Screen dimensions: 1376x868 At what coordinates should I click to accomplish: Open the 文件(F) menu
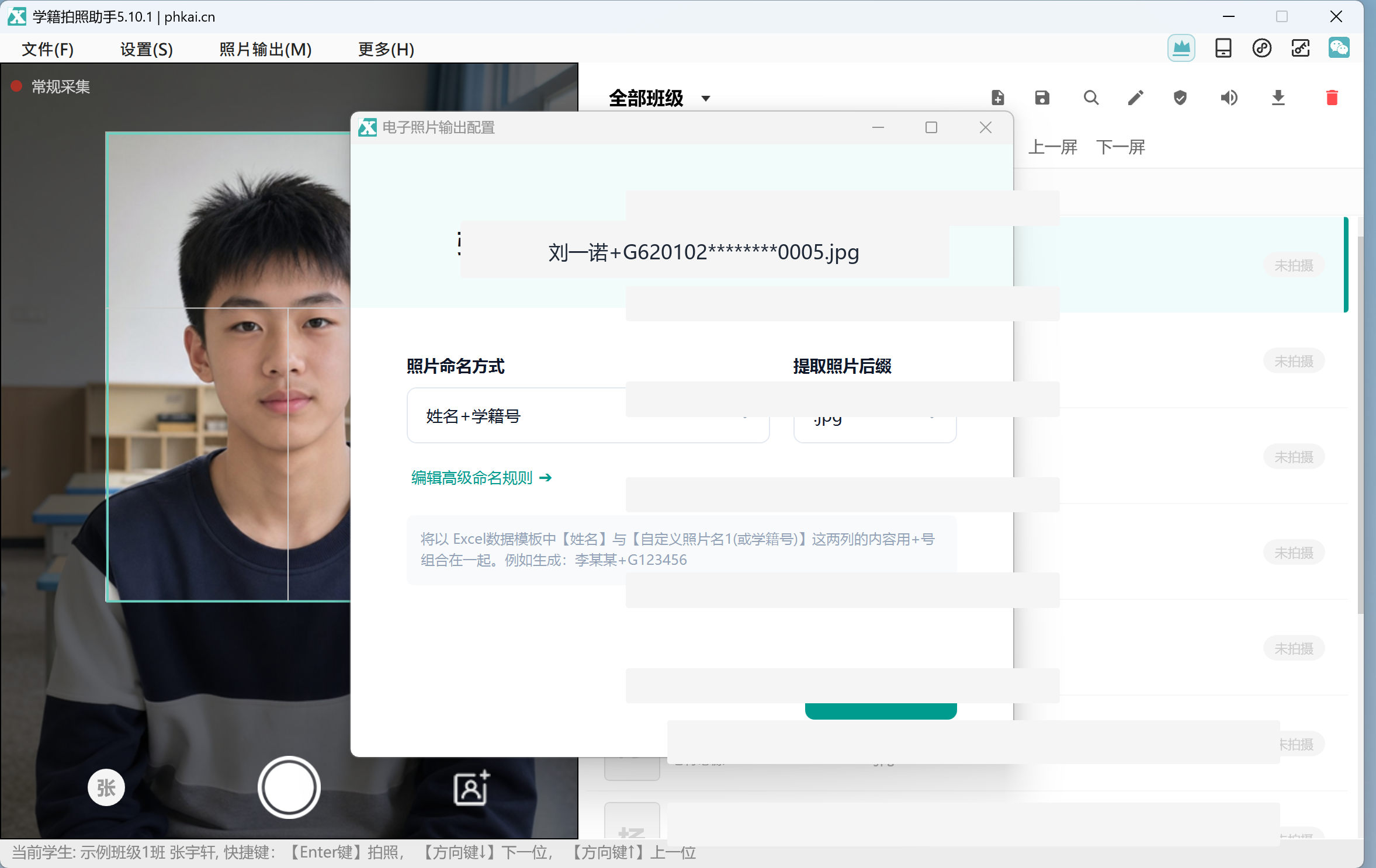pos(47,49)
